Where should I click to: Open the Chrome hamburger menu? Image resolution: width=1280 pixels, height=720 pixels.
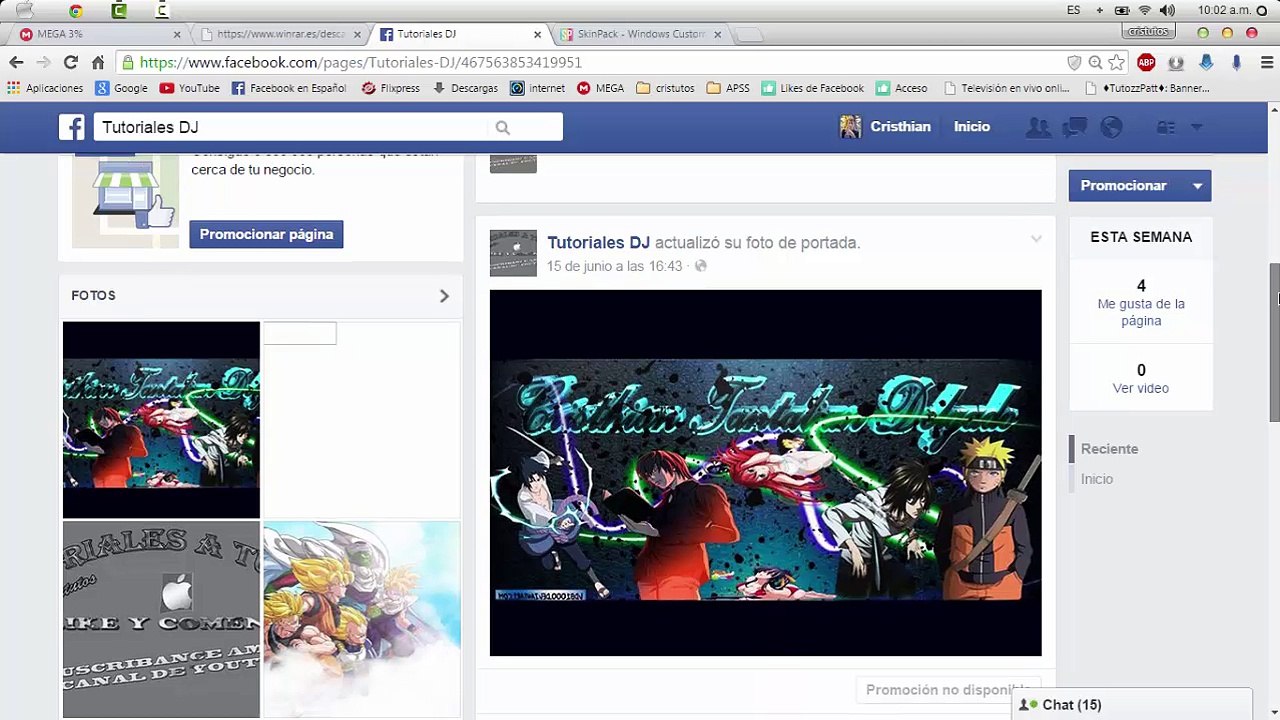pyautogui.click(x=1267, y=62)
